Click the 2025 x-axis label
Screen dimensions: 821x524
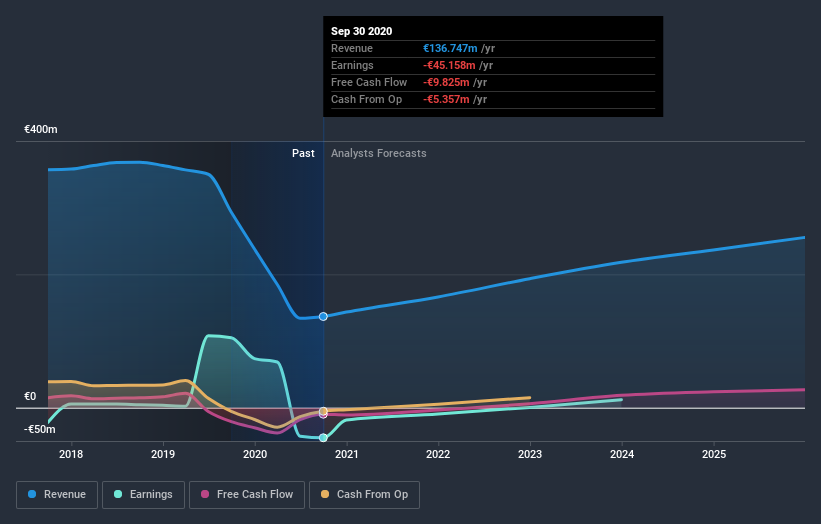[714, 454]
